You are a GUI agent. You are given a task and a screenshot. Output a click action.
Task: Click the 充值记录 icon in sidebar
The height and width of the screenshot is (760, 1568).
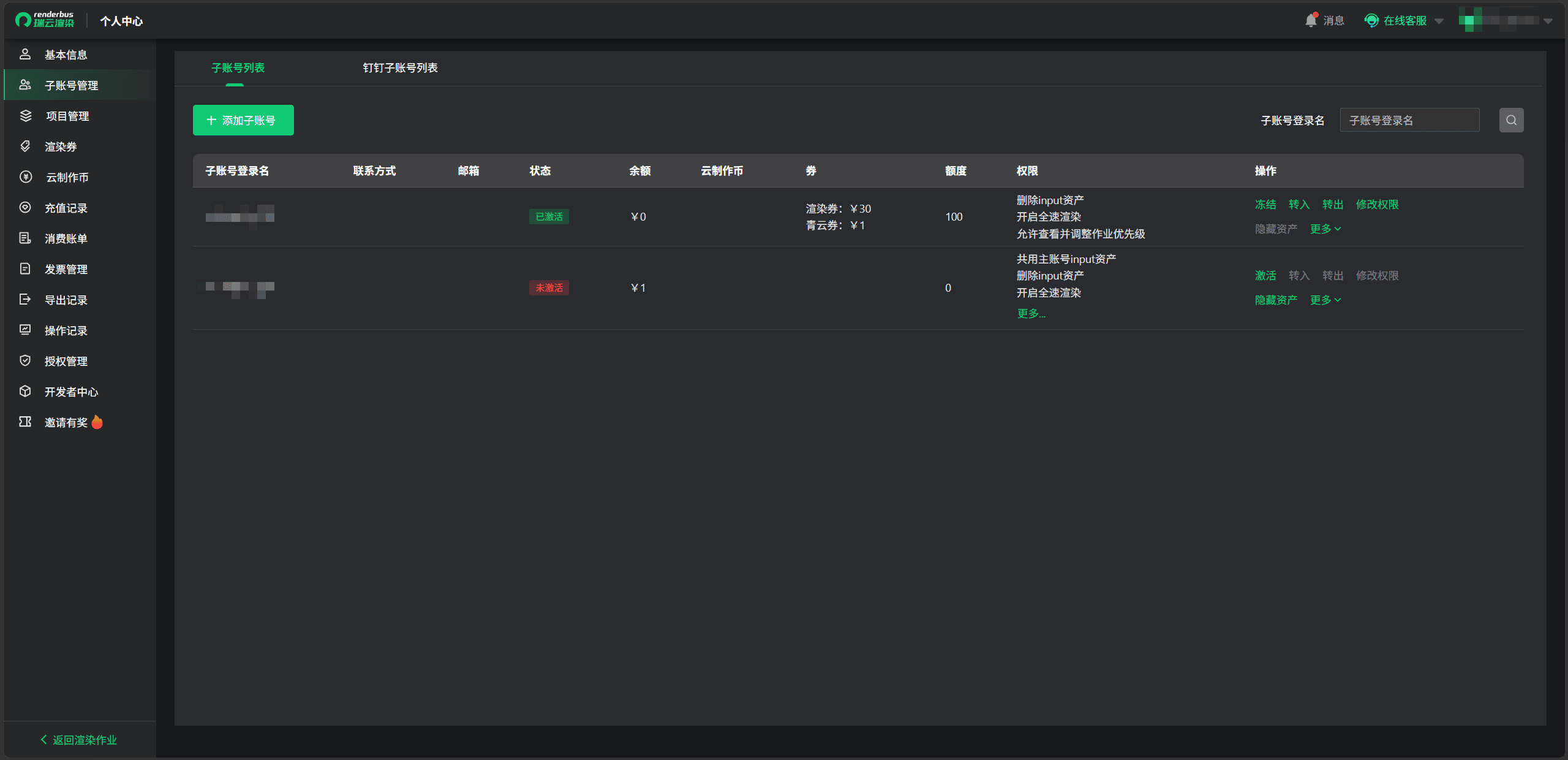[25, 207]
